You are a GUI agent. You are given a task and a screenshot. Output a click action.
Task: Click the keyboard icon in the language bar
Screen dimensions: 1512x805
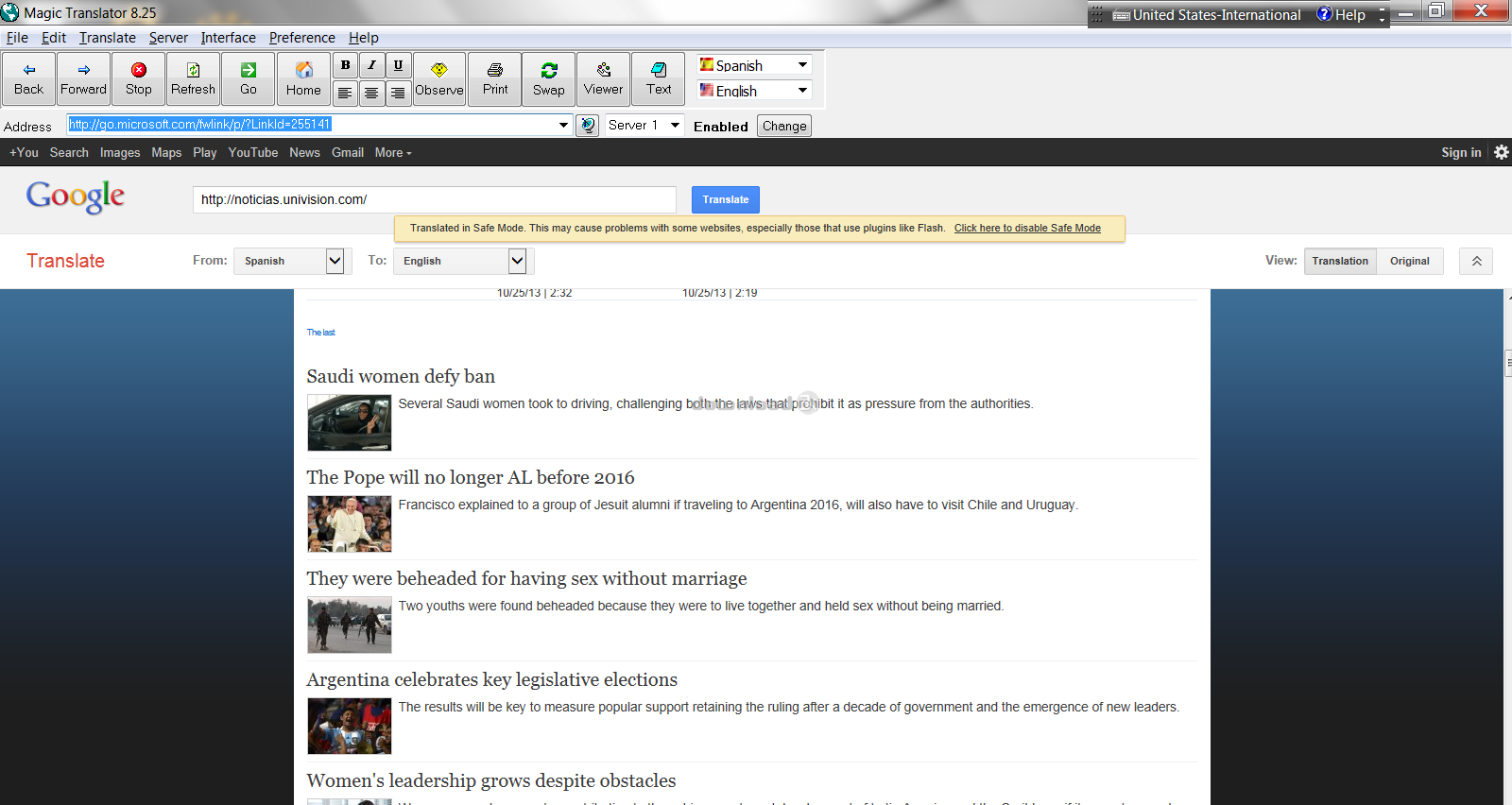click(1122, 15)
